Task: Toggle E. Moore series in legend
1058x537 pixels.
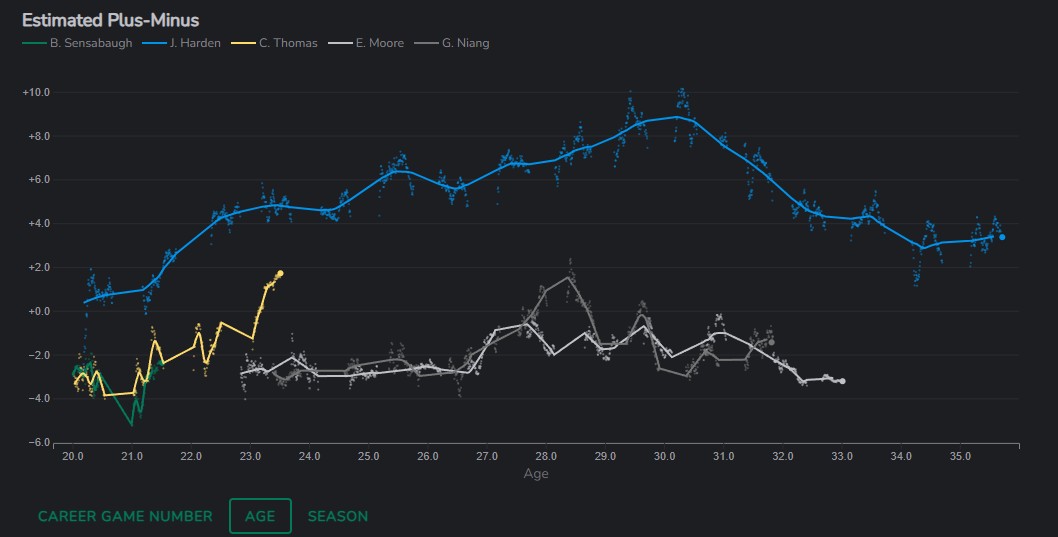Action: [380, 43]
